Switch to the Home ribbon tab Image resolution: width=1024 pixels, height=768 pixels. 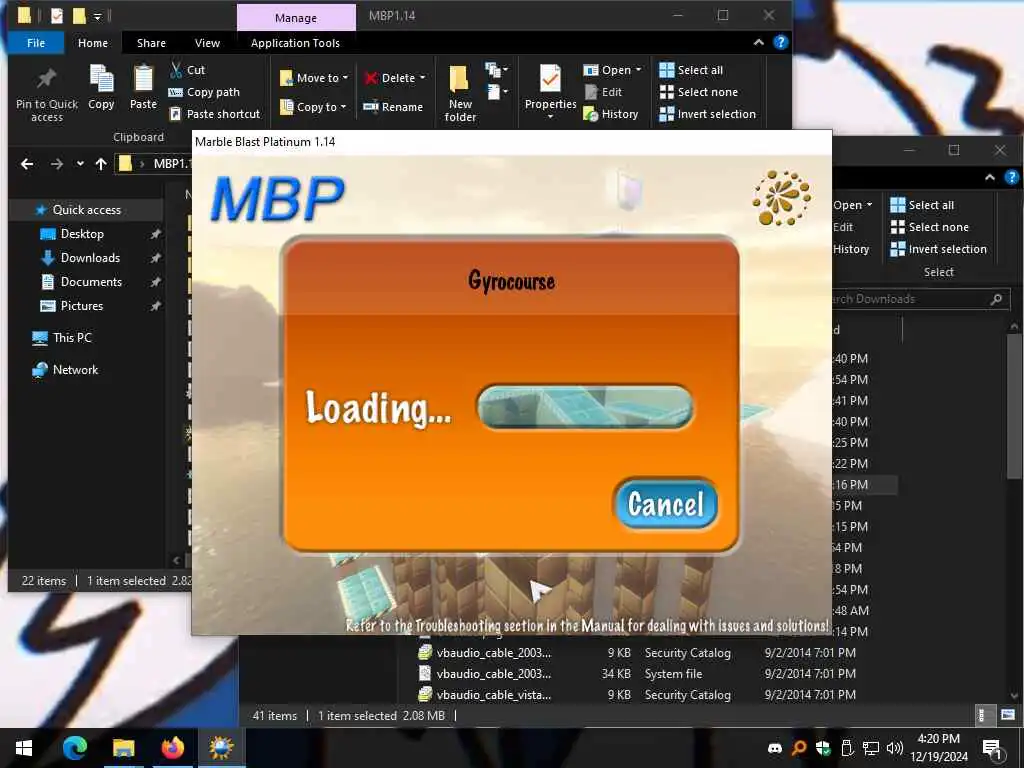(x=93, y=43)
